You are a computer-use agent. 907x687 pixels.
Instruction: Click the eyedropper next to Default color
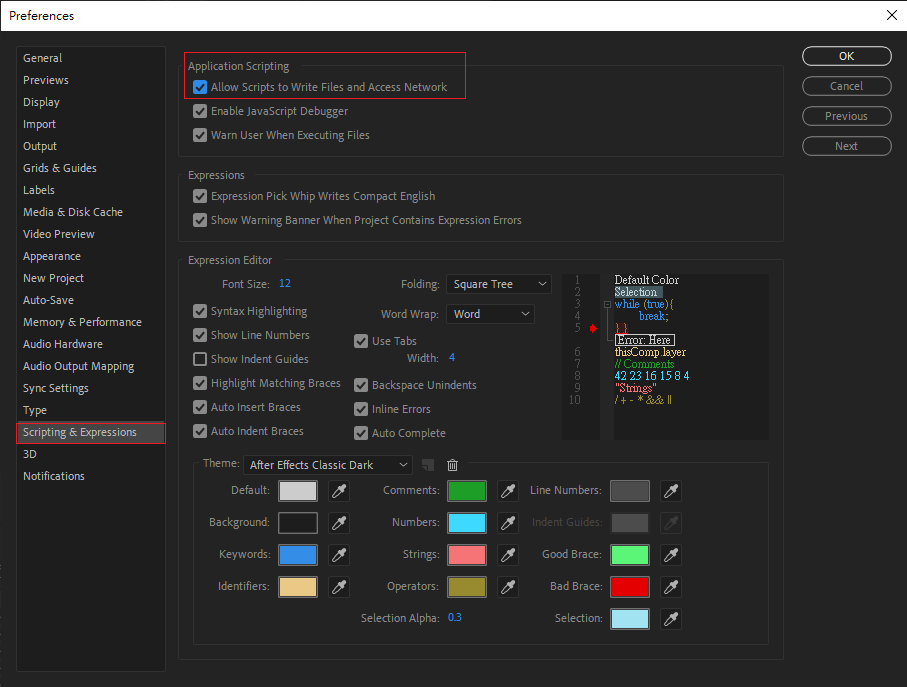click(339, 491)
